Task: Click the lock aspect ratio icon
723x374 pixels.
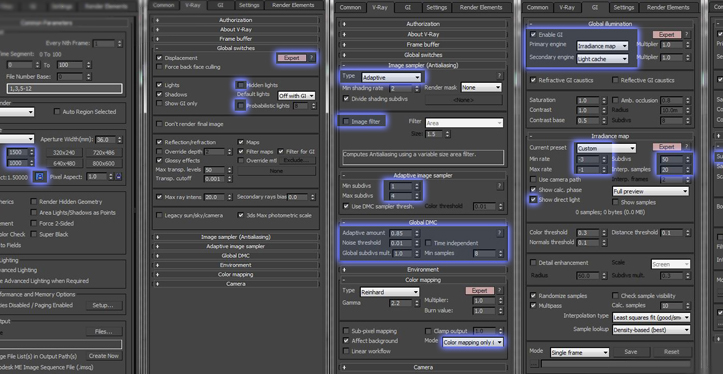Action: click(x=40, y=177)
